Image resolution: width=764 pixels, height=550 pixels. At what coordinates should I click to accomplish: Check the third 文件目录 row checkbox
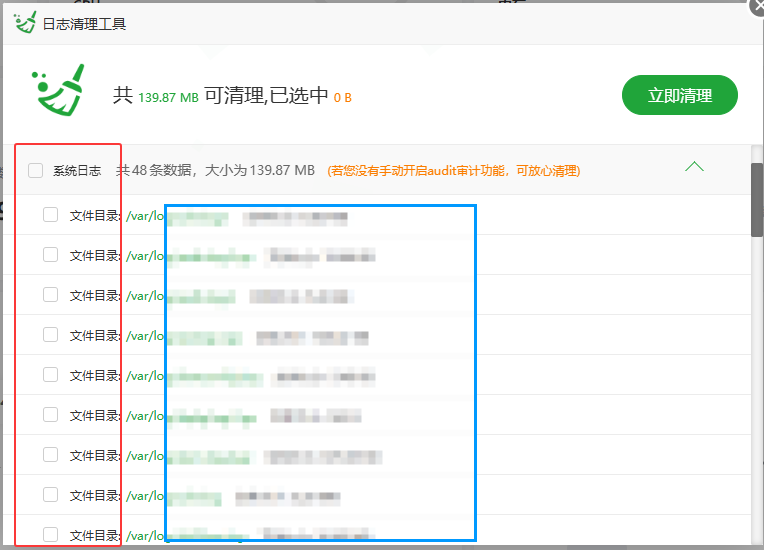51,295
